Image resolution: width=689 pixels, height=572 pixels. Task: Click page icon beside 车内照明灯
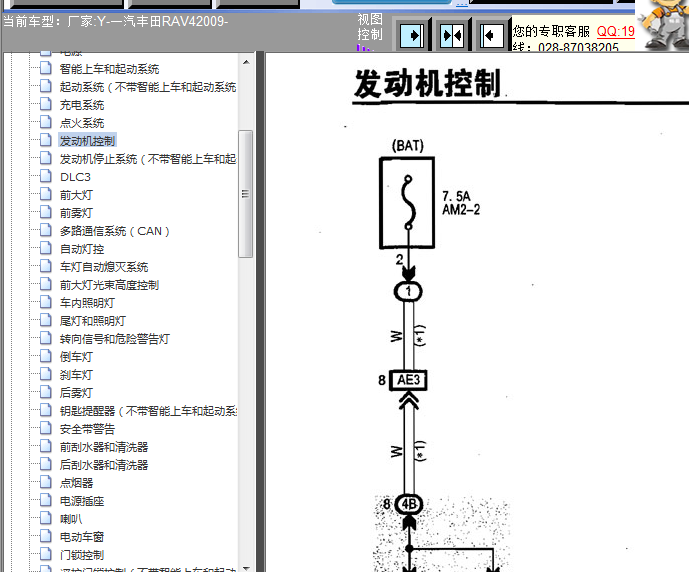click(46, 302)
